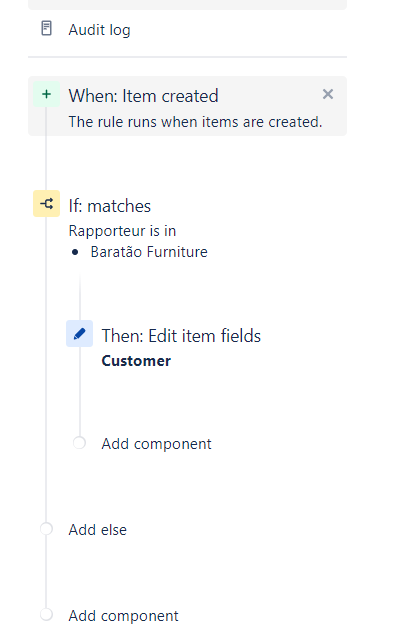The height and width of the screenshot is (642, 397).
Task: Select the yellow If condition branch icon
Action: pos(46,203)
